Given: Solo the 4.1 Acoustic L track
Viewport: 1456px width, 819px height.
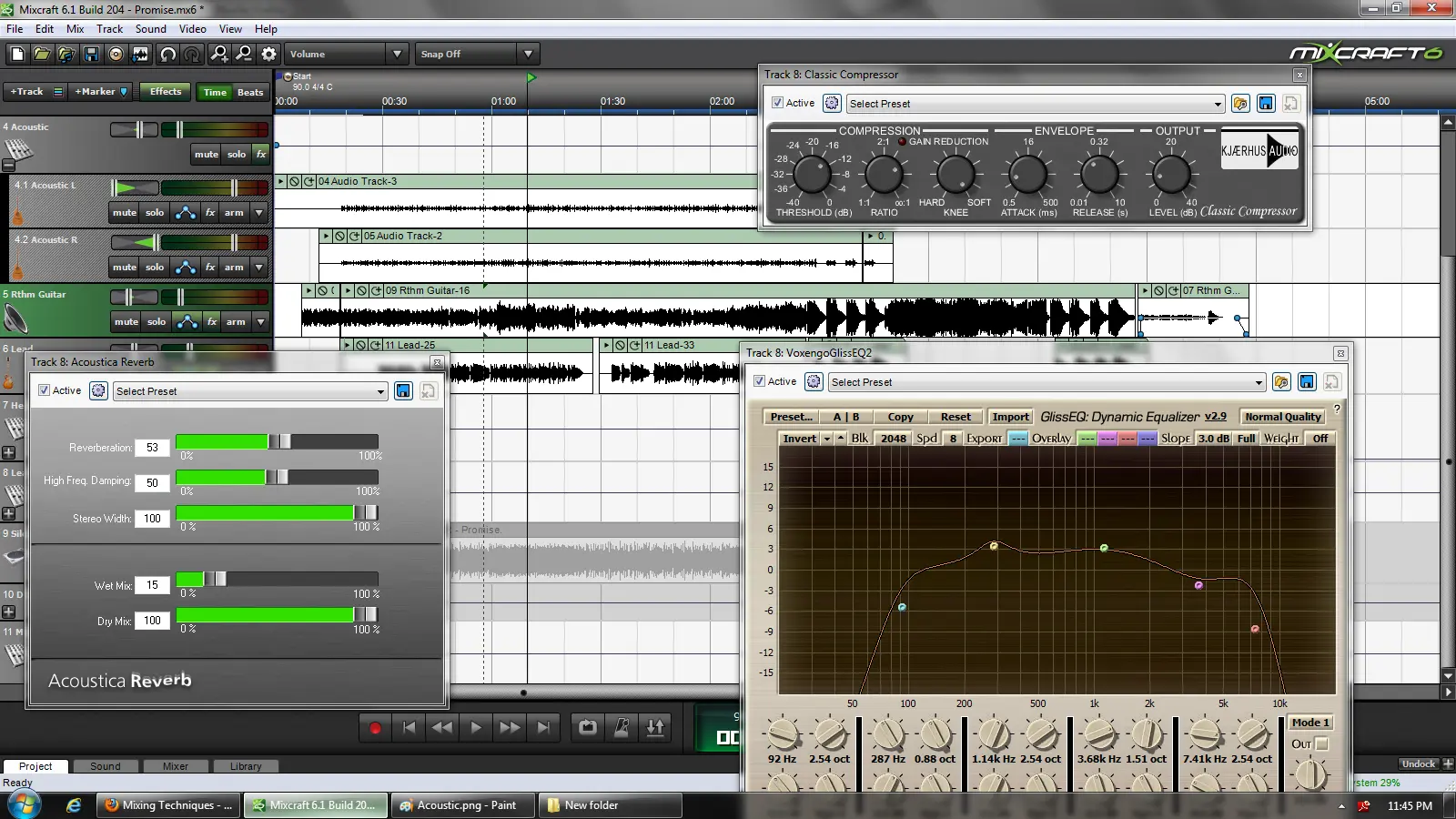Looking at the screenshot, I should (155, 213).
